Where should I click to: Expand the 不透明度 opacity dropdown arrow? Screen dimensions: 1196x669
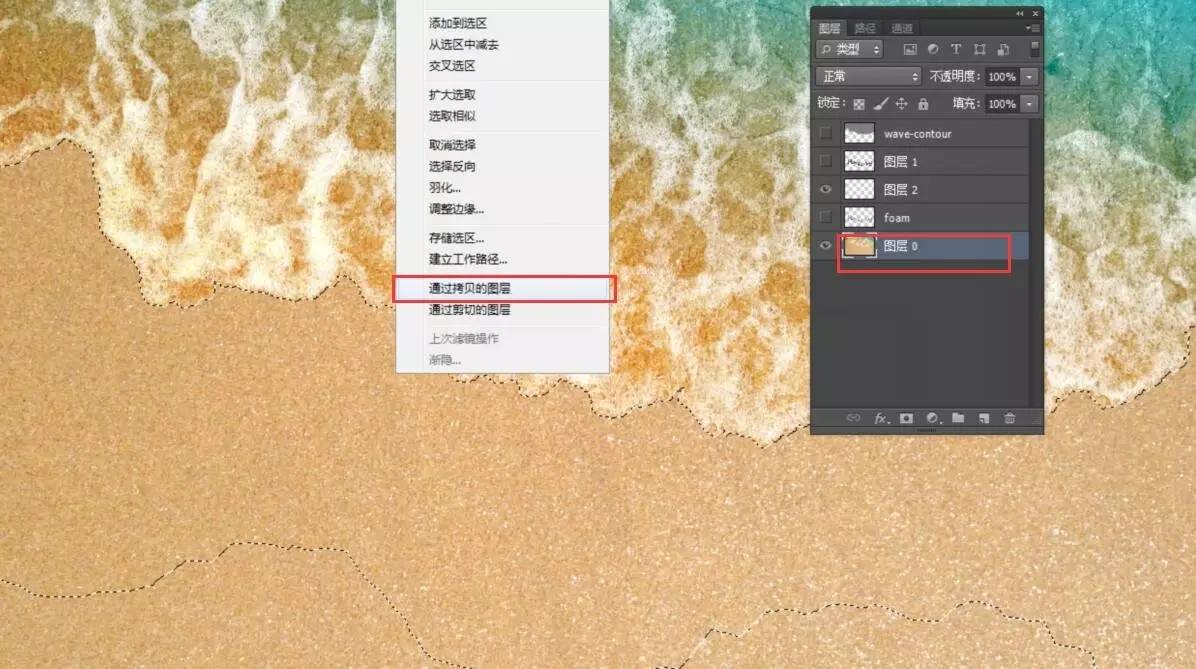(x=1030, y=77)
